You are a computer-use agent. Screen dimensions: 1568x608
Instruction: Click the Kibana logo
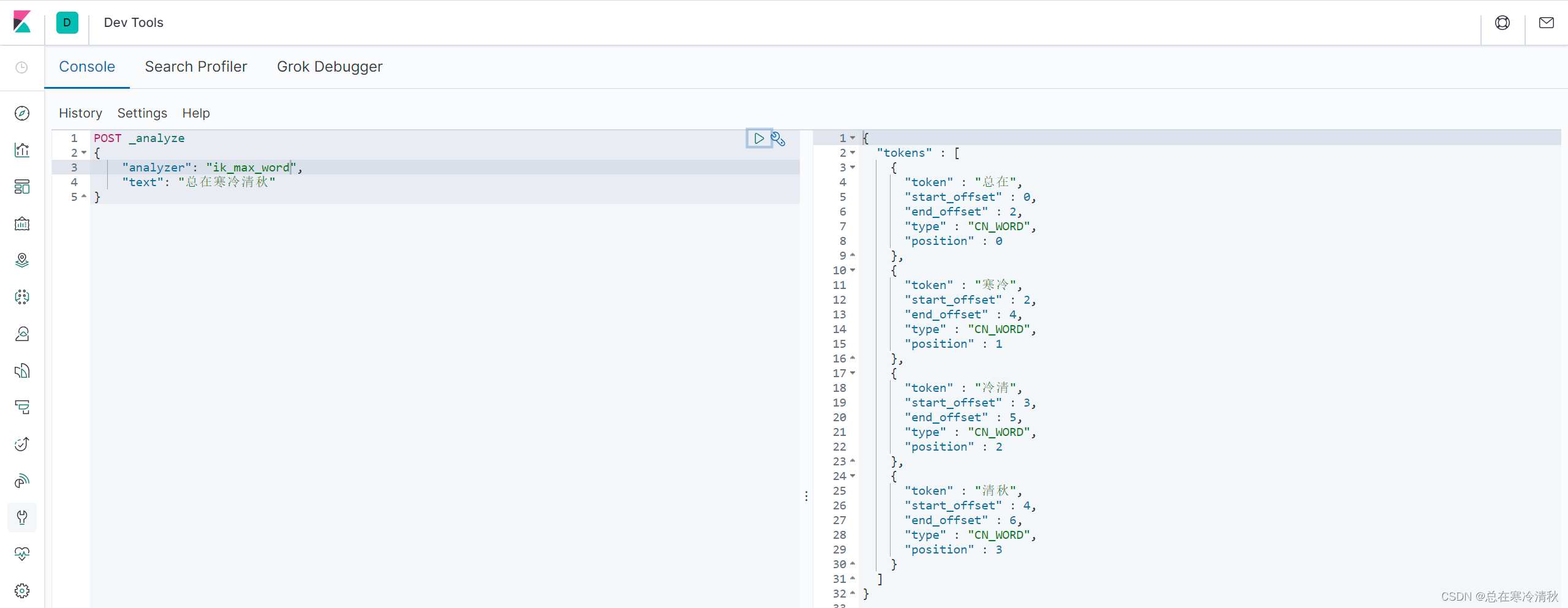tap(22, 22)
